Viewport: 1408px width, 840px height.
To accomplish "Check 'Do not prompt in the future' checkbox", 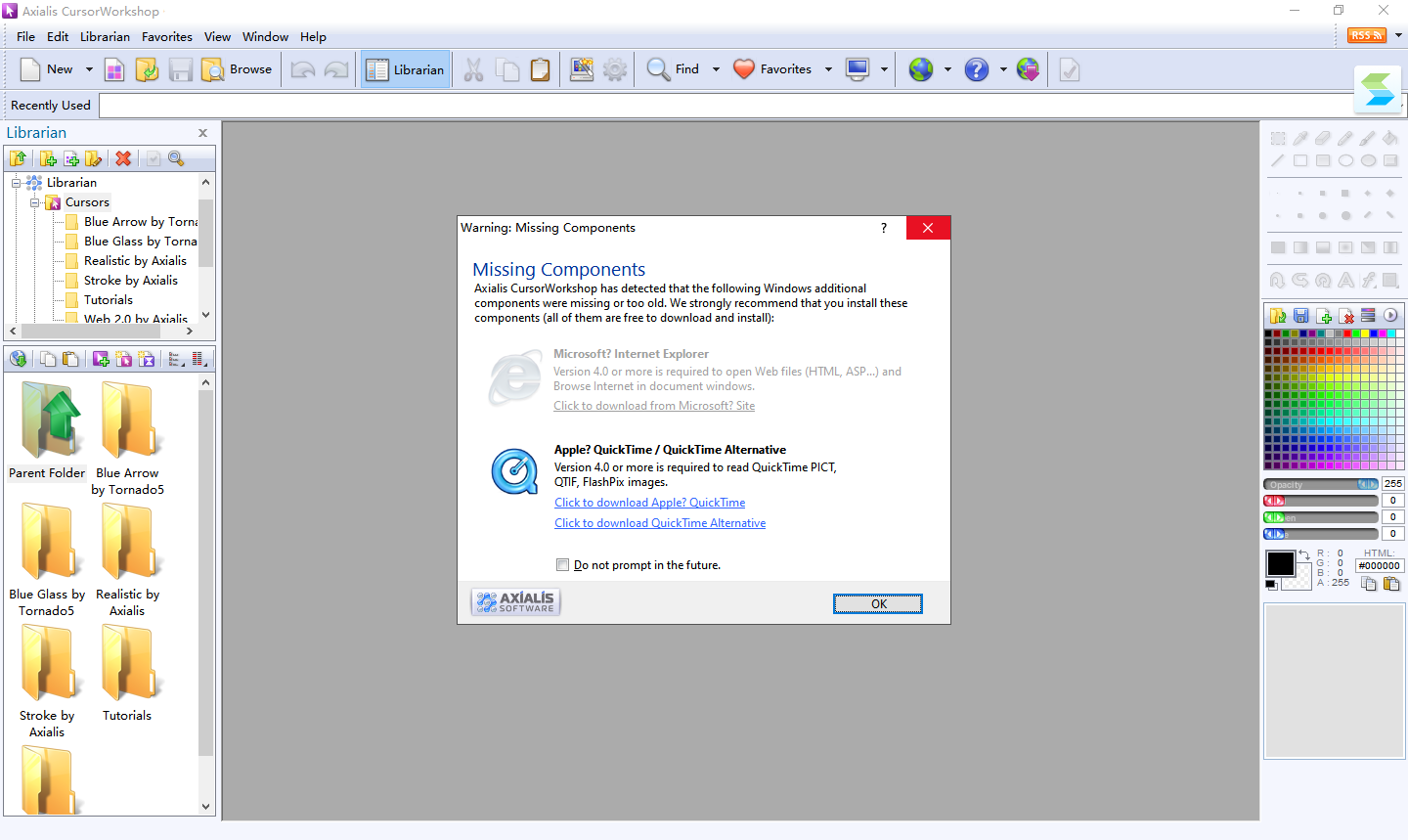I will (x=562, y=564).
